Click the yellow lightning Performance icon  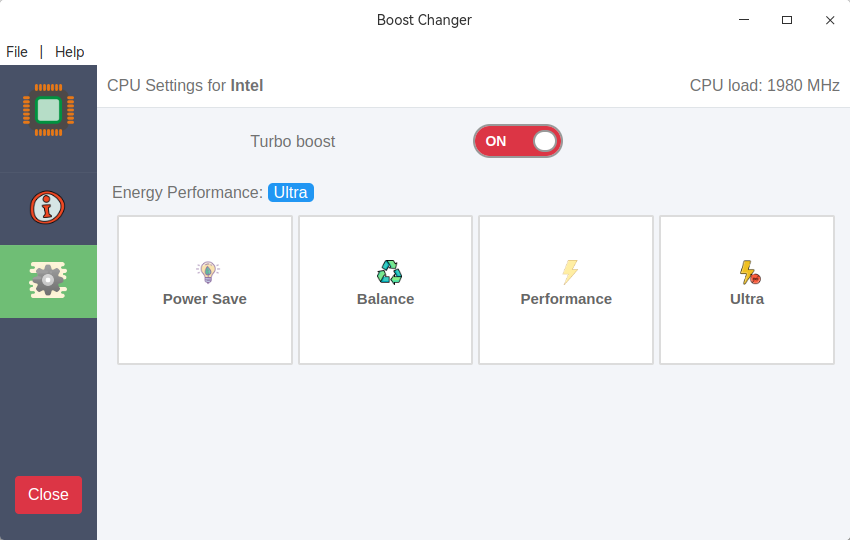click(x=570, y=272)
